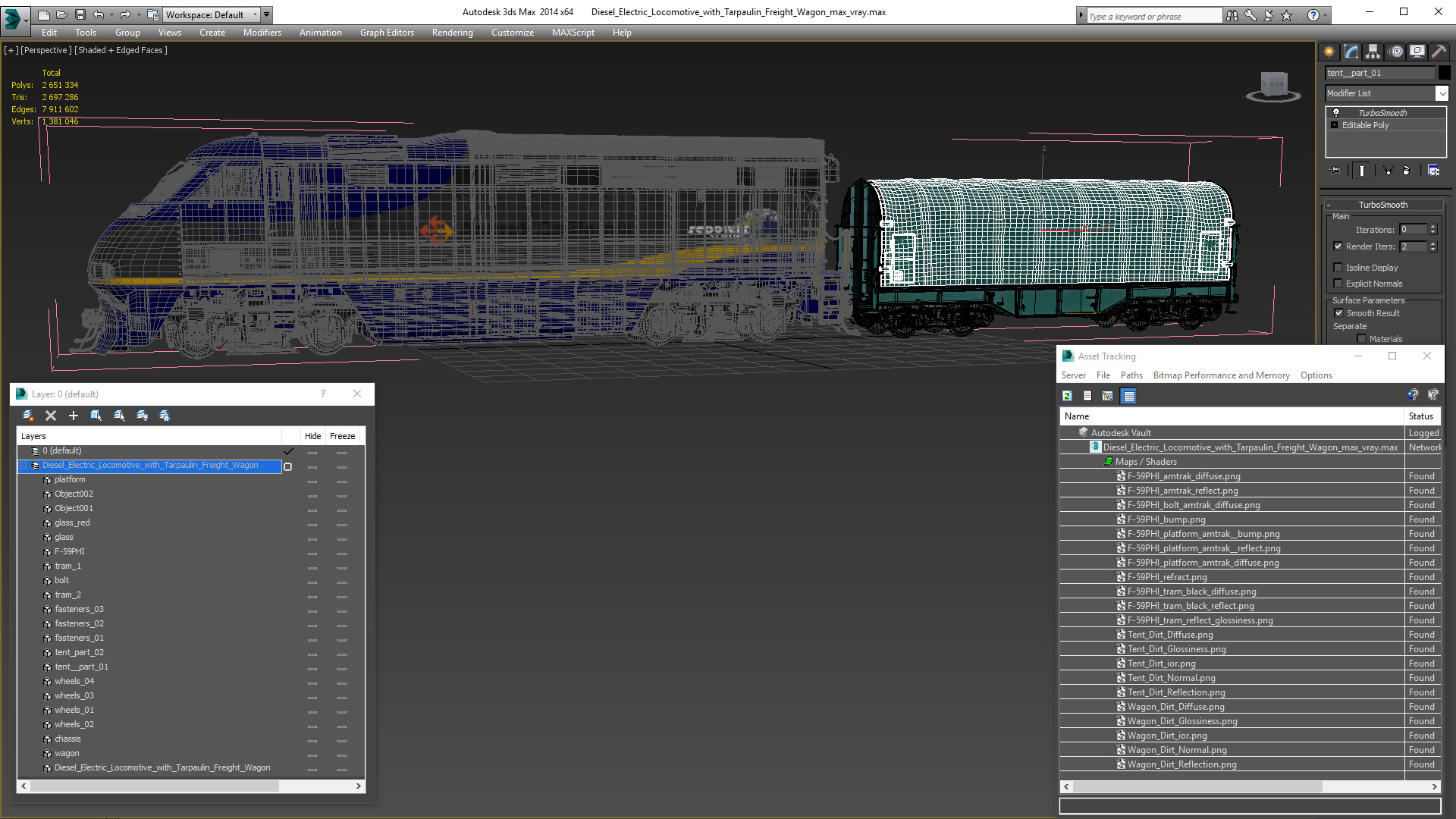Open Bitmap Performance and Memory menu
The image size is (1456, 819).
pyautogui.click(x=1221, y=375)
